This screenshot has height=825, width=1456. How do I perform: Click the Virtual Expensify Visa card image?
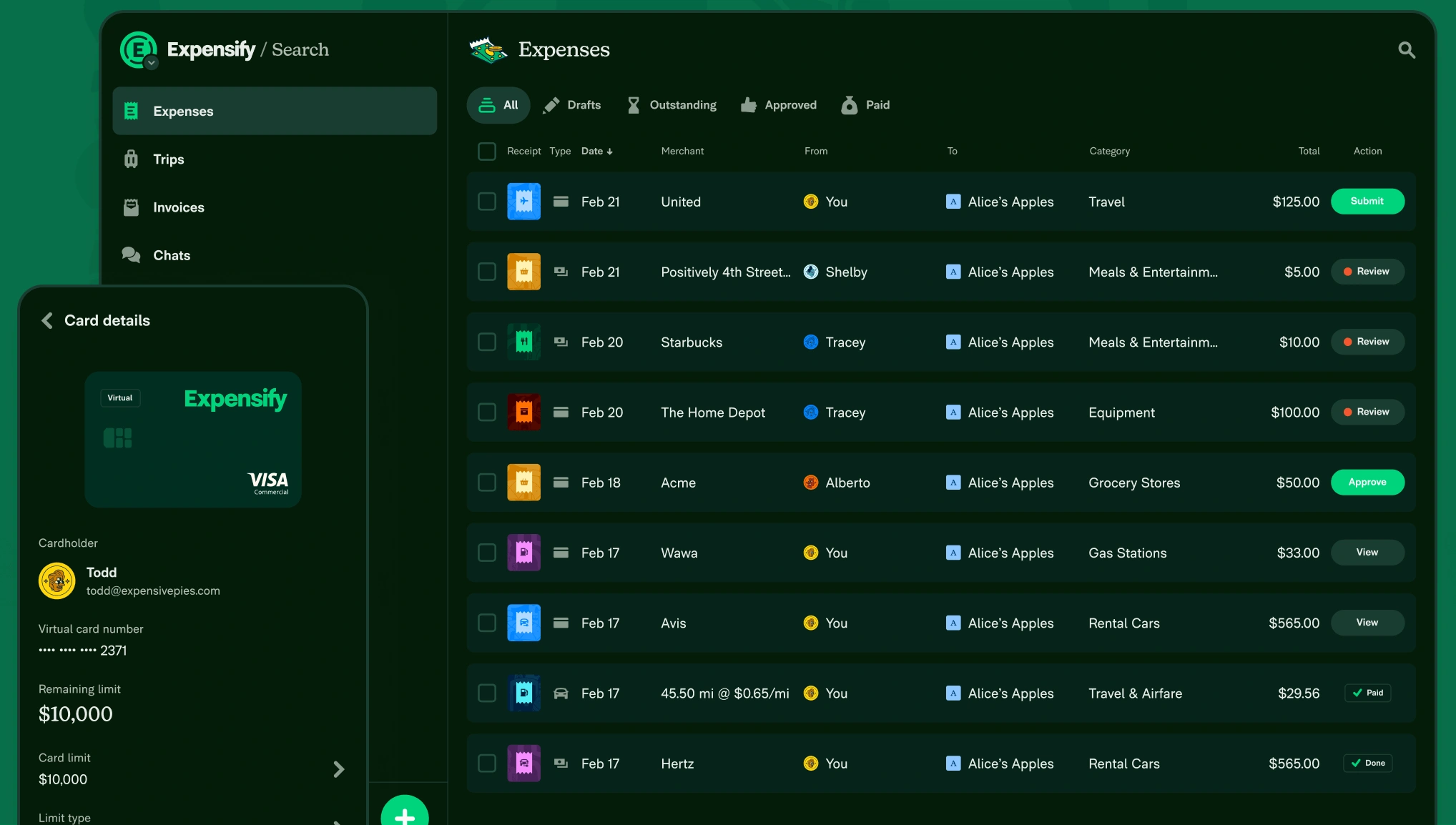click(193, 440)
